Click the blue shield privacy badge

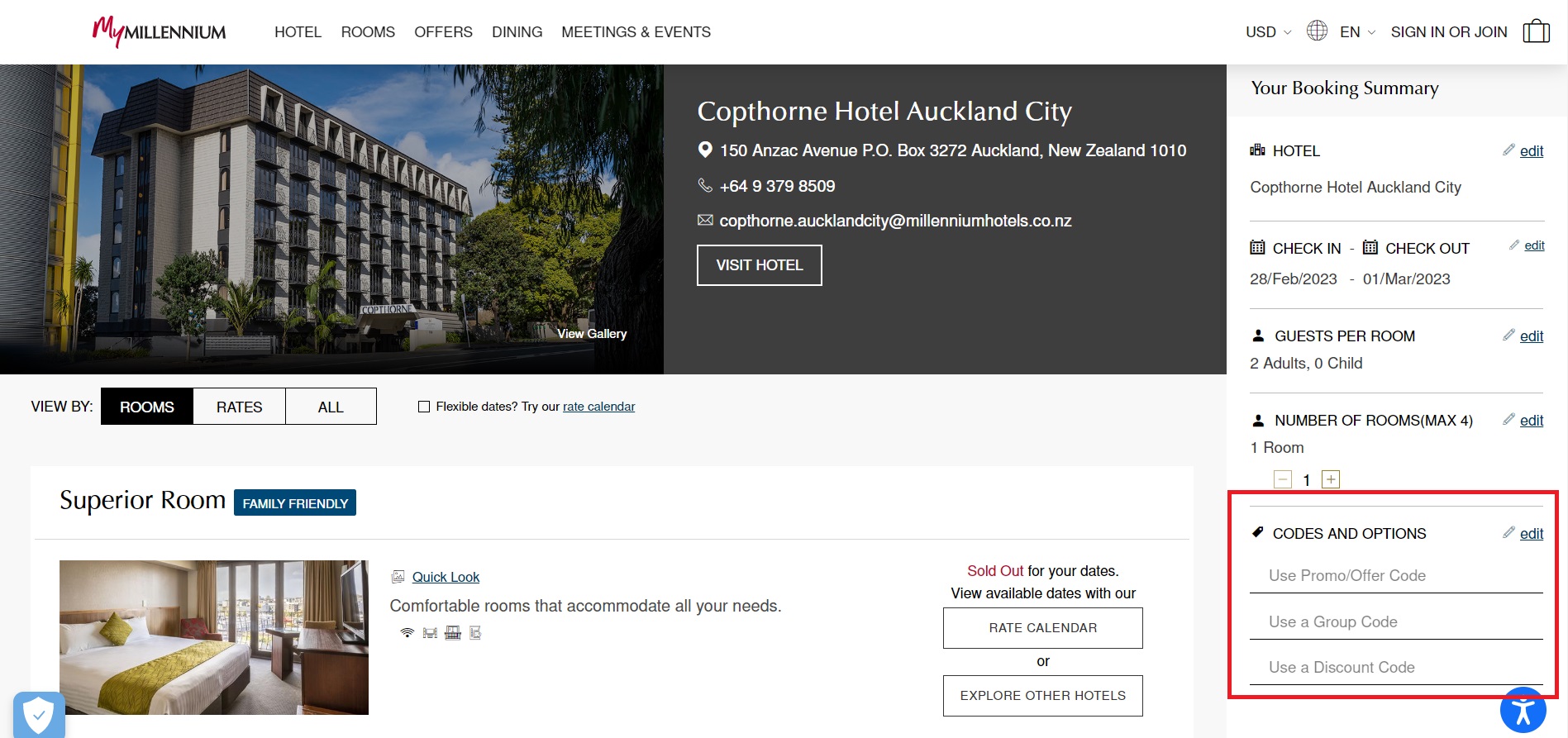39,714
